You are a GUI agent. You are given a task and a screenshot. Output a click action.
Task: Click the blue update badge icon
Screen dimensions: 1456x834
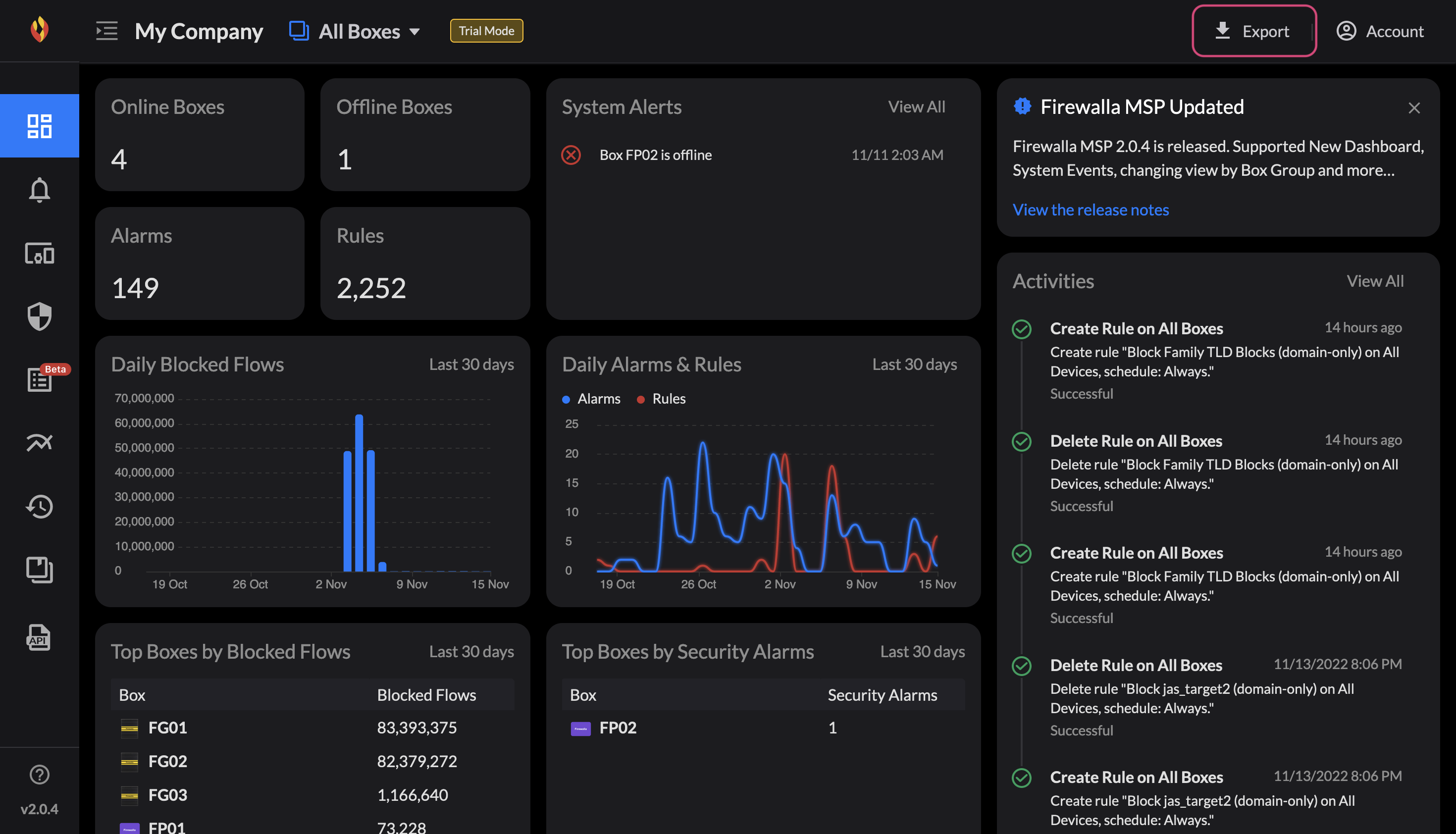coord(1022,106)
